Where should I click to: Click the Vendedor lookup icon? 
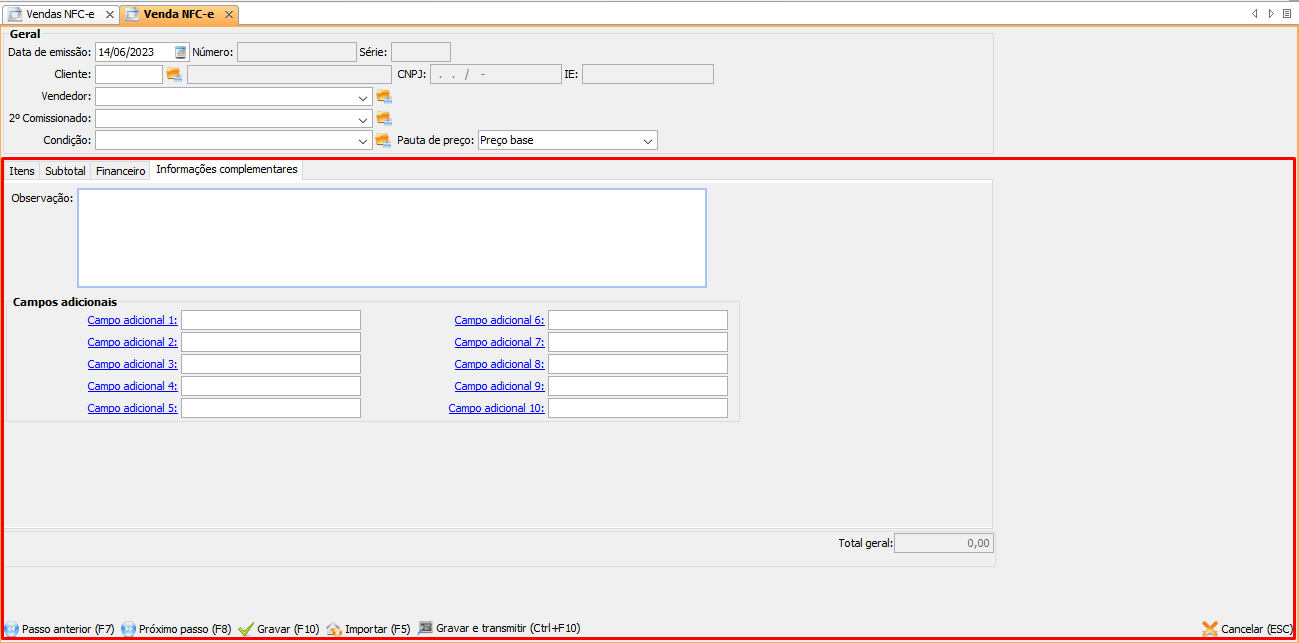(383, 97)
